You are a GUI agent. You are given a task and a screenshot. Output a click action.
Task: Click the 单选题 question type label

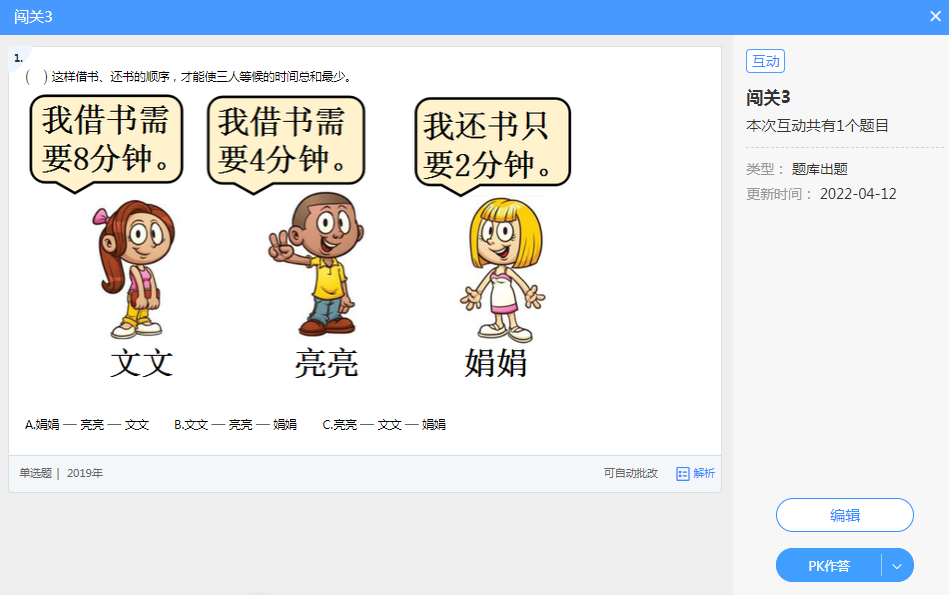pos(35,474)
